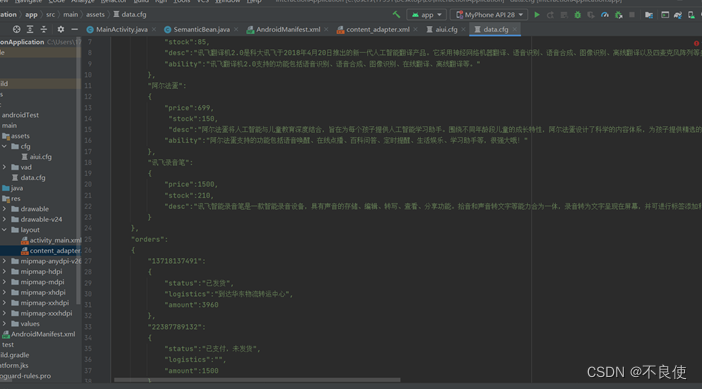Click the grey Stop square icon

(632, 15)
